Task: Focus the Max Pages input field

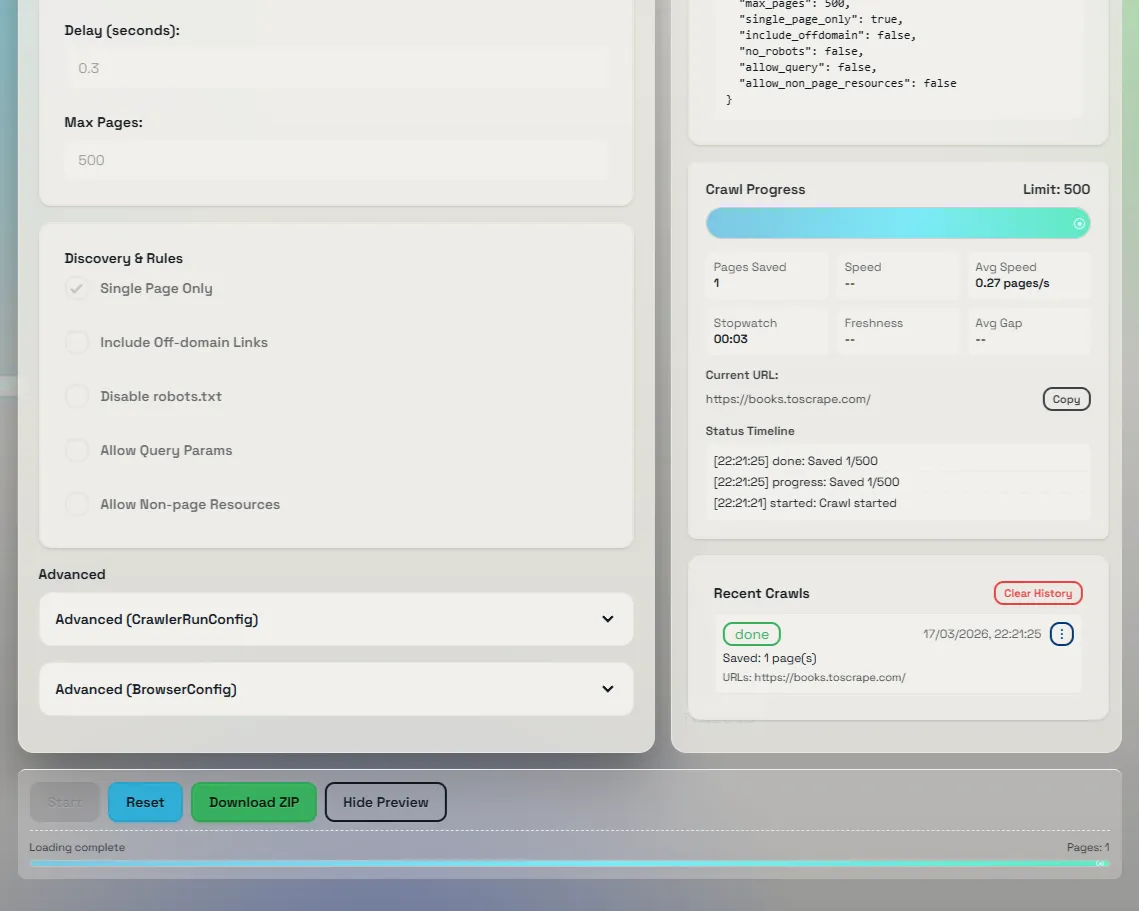Action: click(336, 160)
